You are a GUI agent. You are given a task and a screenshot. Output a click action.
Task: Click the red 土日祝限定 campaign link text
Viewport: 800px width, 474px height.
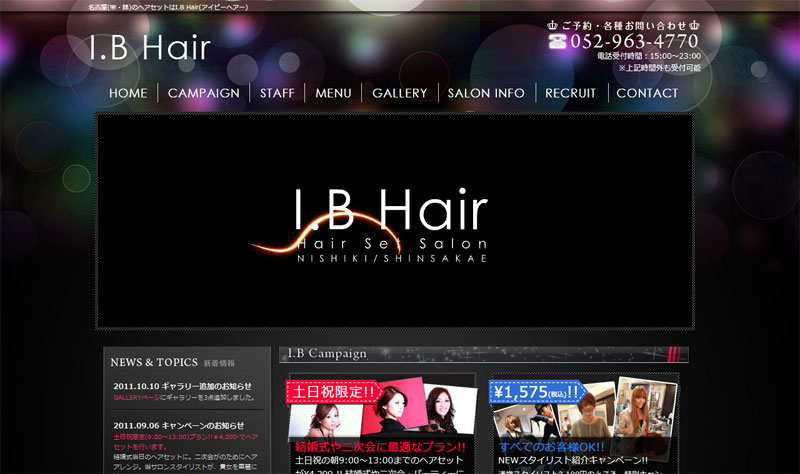(x=186, y=441)
